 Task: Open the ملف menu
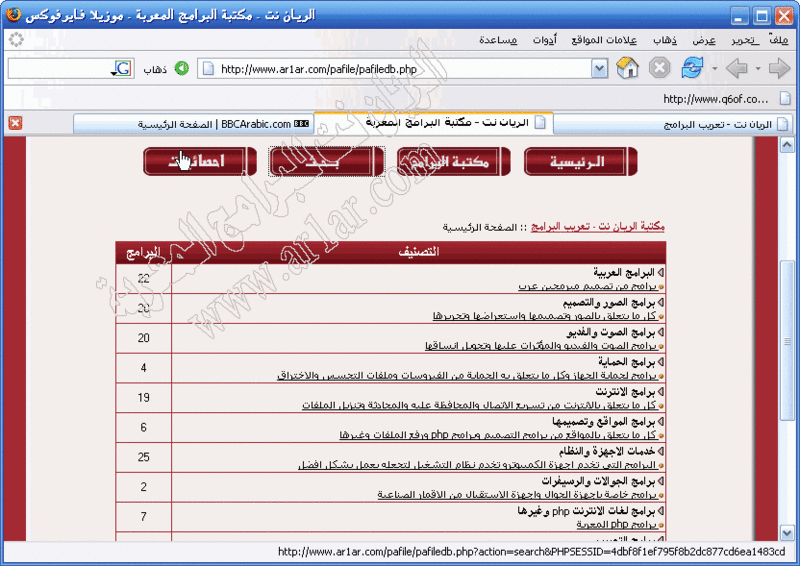pyautogui.click(x=779, y=40)
